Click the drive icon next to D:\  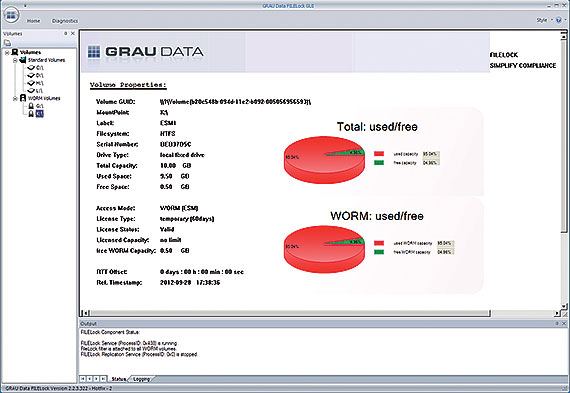(x=31, y=75)
